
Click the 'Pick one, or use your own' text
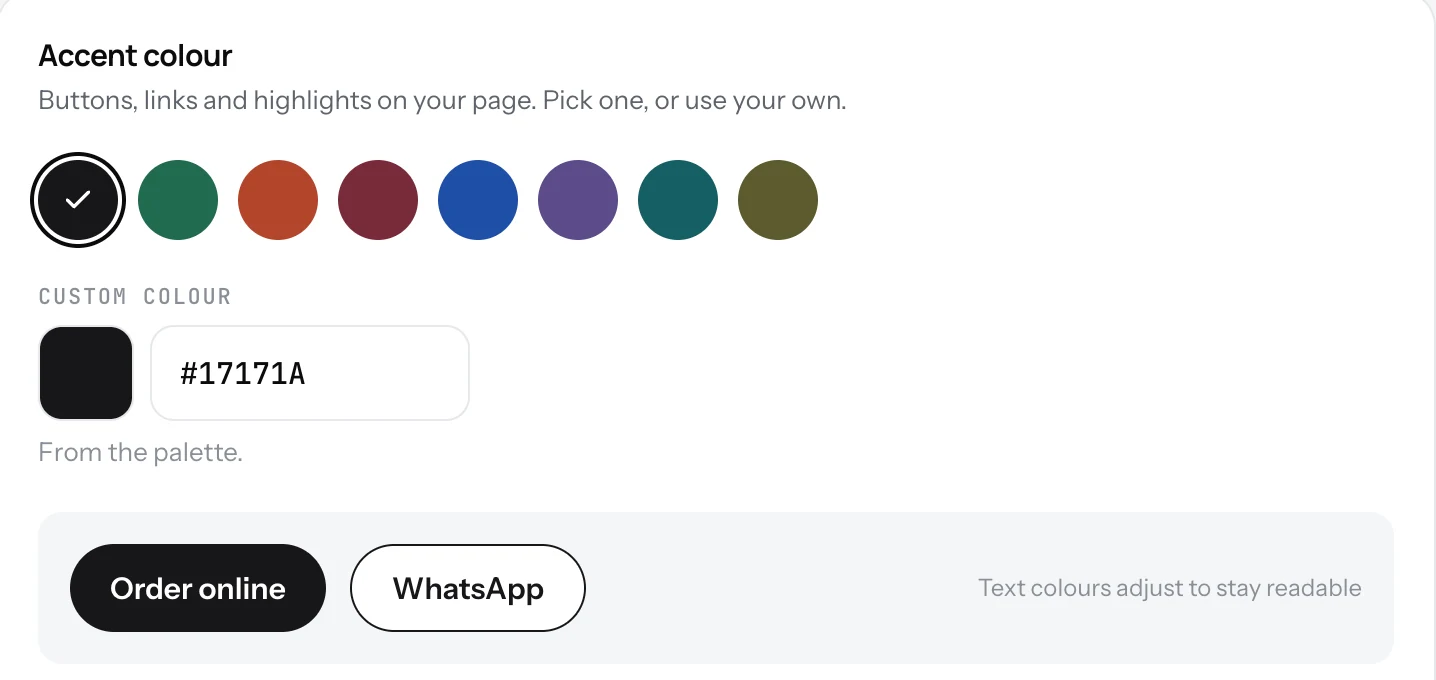(x=695, y=101)
